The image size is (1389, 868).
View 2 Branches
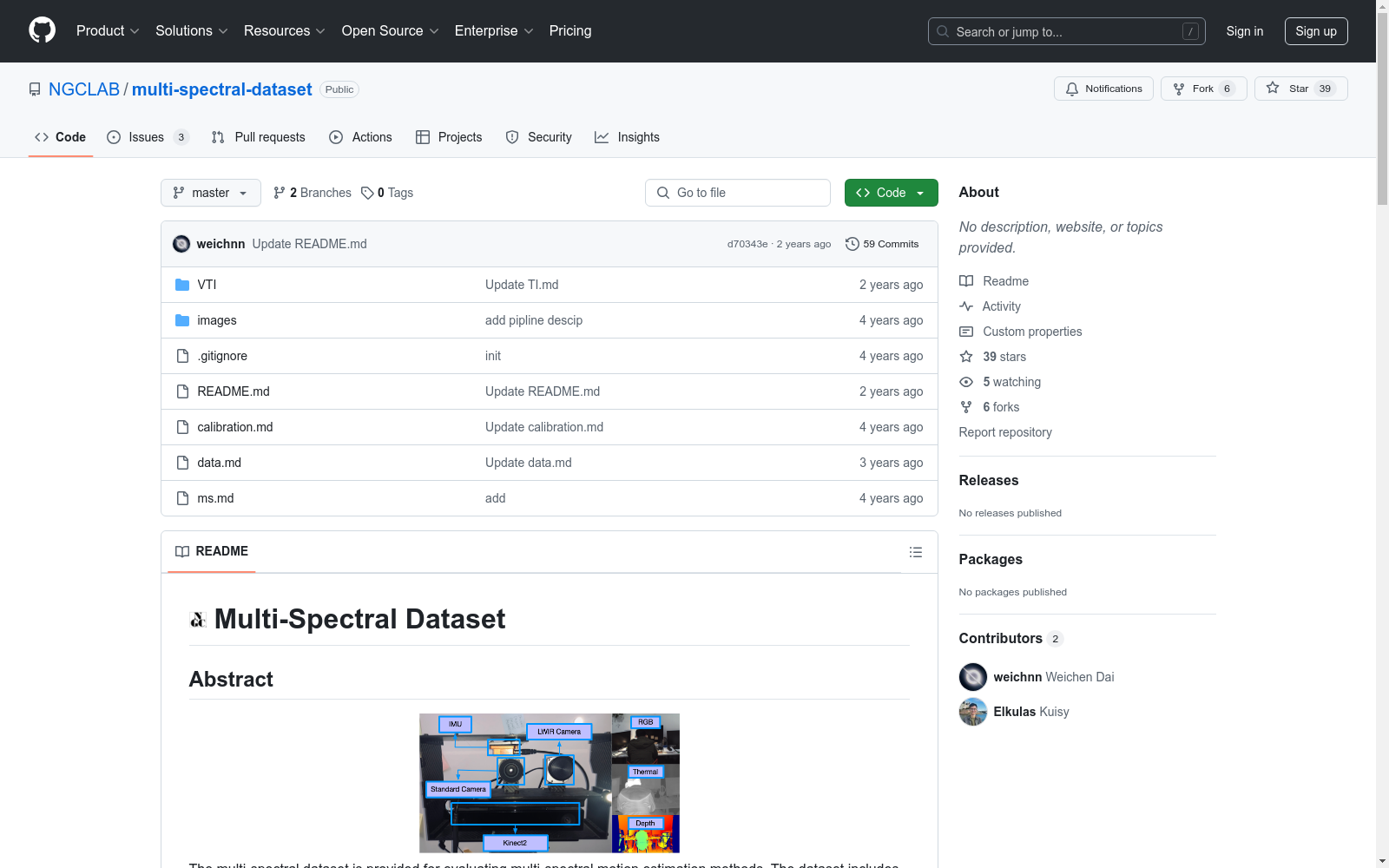(x=313, y=193)
